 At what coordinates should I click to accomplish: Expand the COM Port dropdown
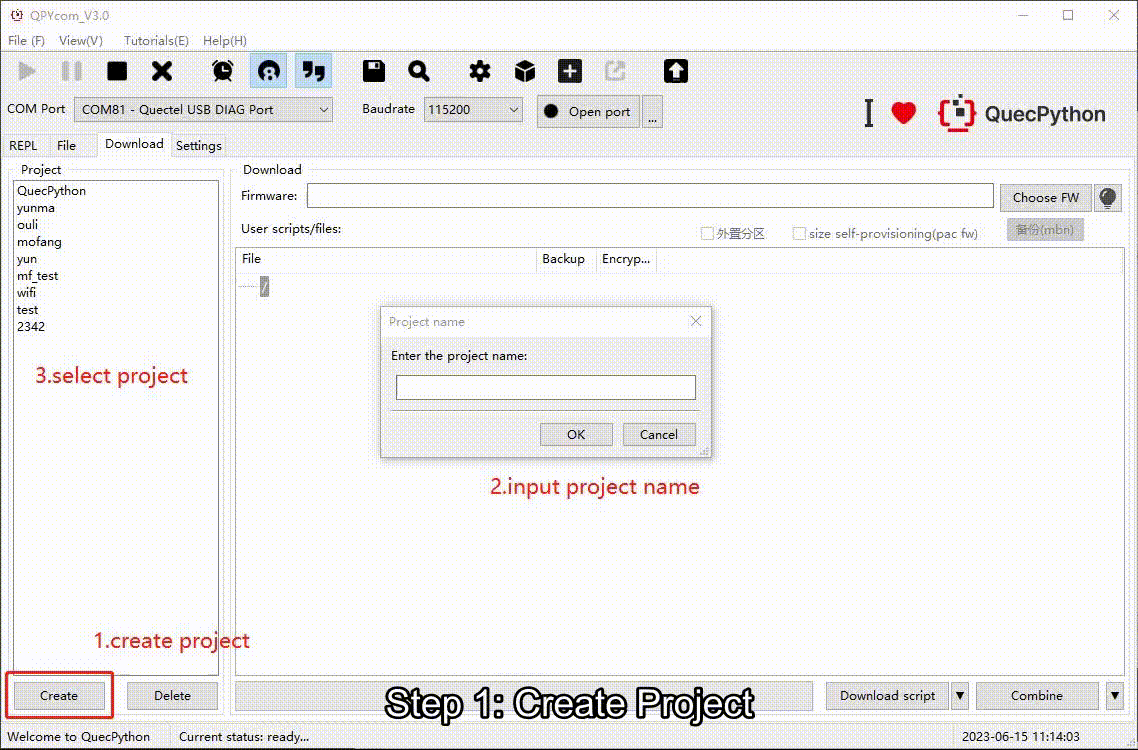pos(203,110)
